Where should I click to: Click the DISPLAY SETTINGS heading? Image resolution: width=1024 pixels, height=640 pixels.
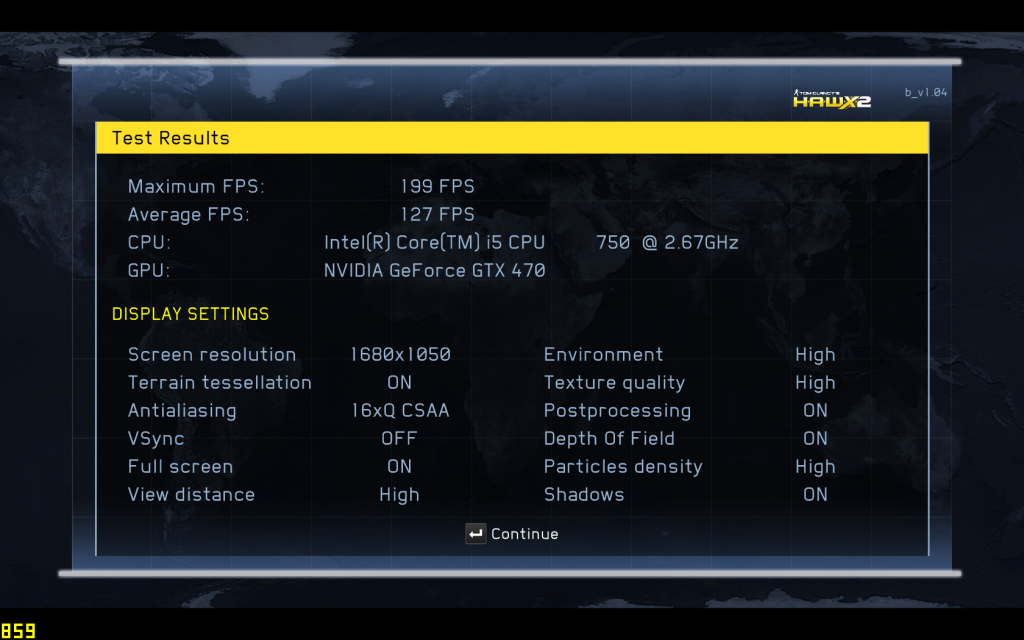[x=190, y=314]
